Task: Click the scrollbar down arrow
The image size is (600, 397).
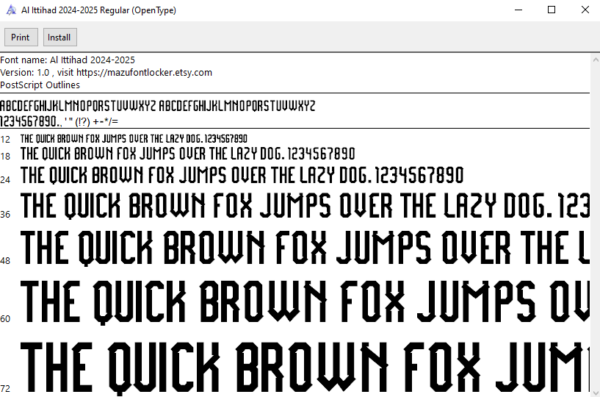Action: click(x=595, y=393)
